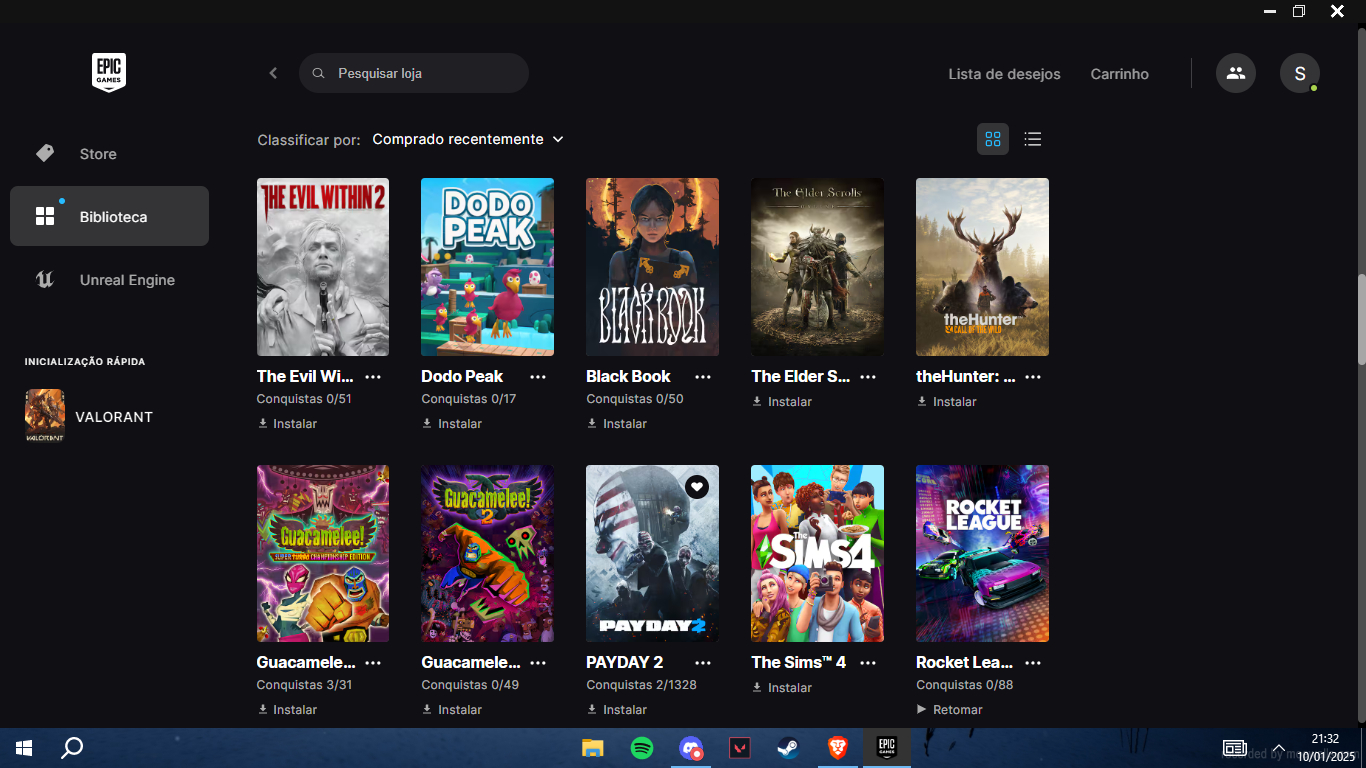Image resolution: width=1366 pixels, height=768 pixels.
Task: Toggle the favorite heart on PAYDAY 2
Action: pyautogui.click(x=697, y=487)
